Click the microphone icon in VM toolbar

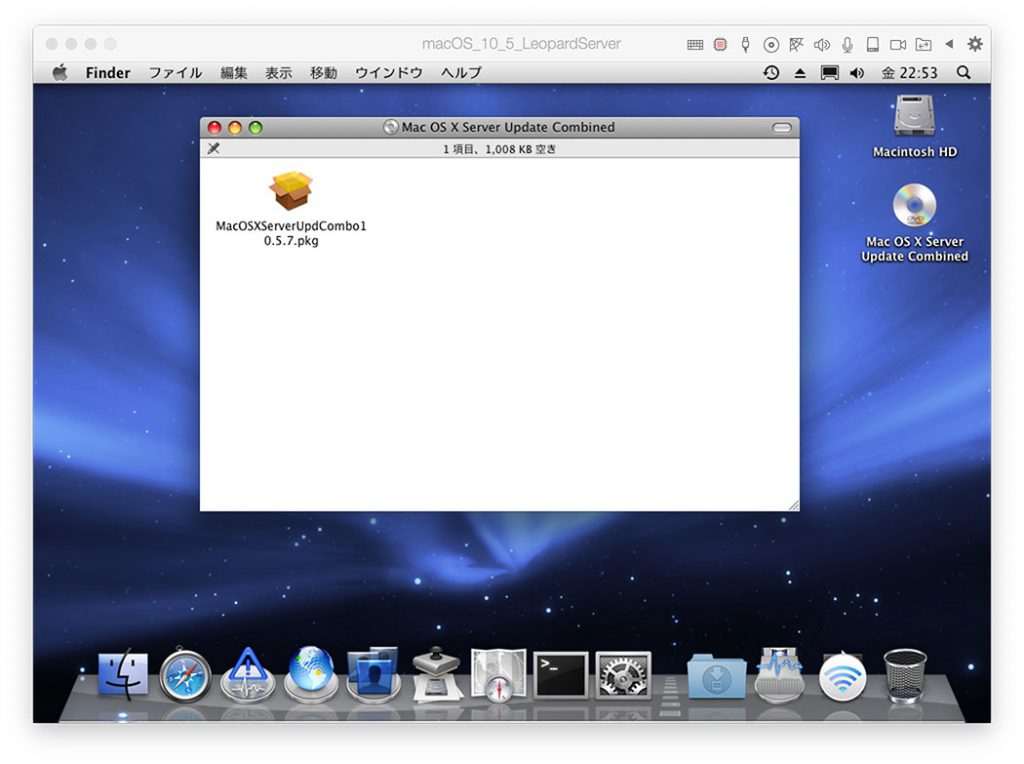pos(847,44)
